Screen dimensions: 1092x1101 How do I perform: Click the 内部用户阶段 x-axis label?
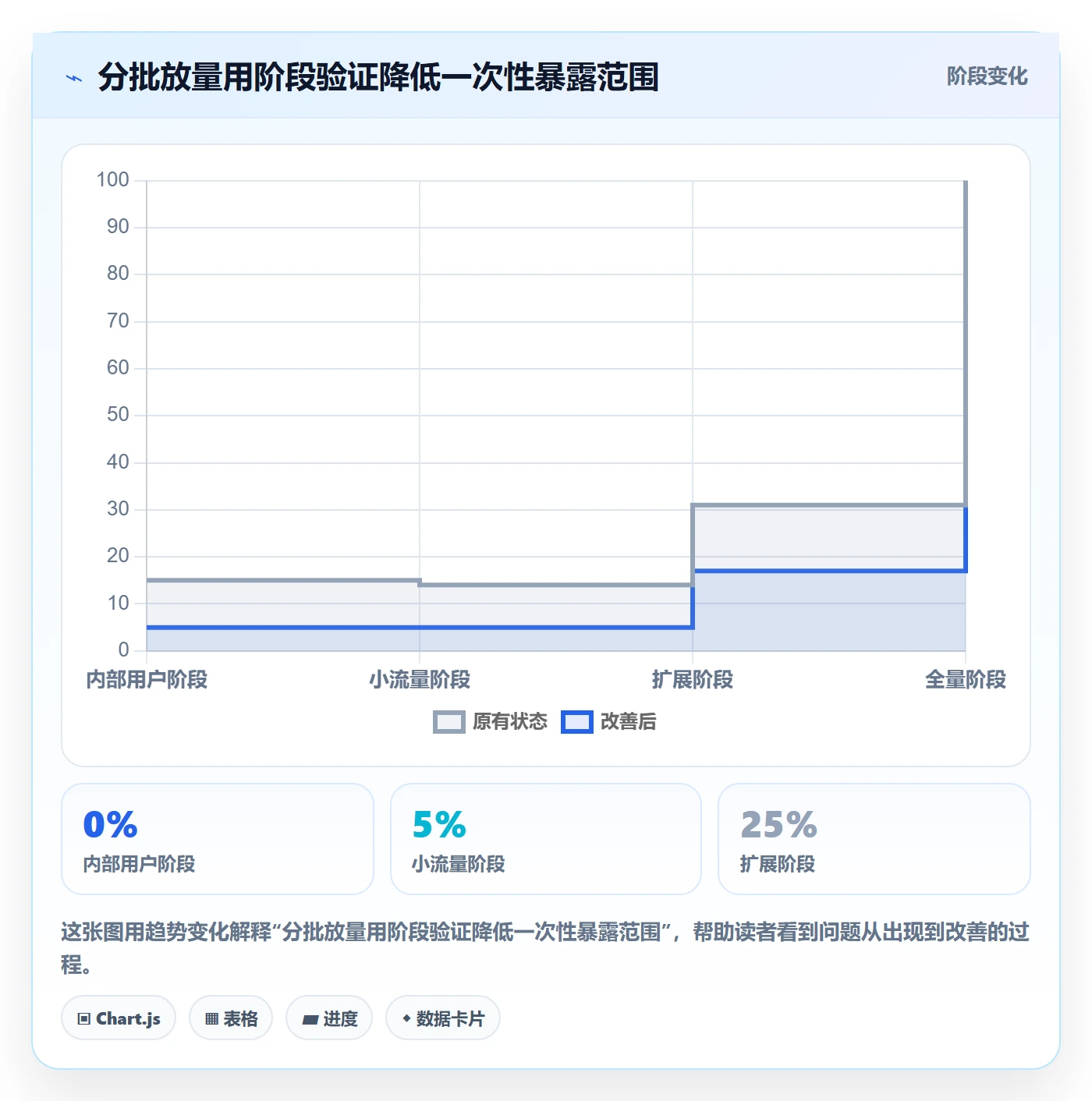point(147,680)
